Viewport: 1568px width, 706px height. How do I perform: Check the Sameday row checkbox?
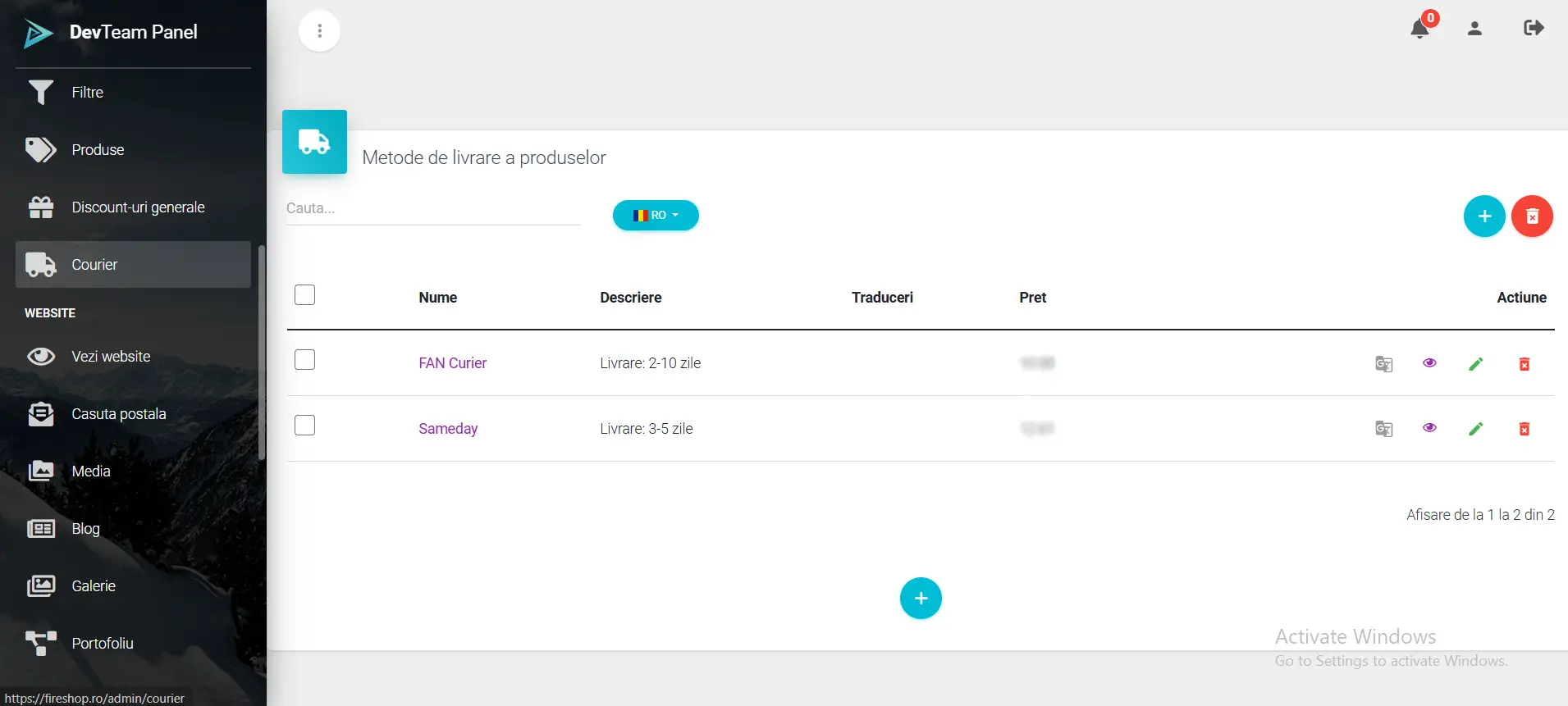pos(304,426)
